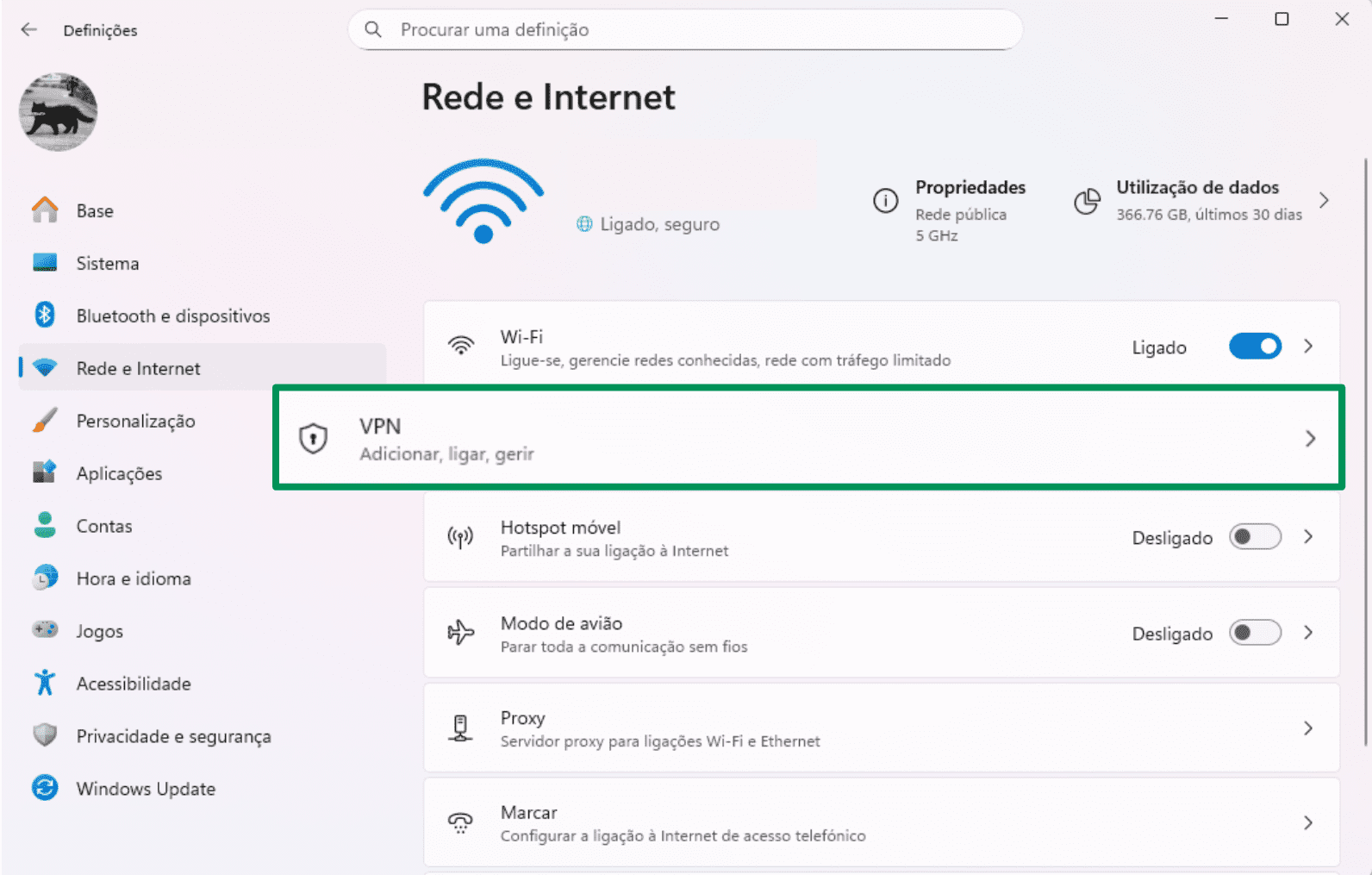
Task: Switch to the Sistema section
Action: (108, 263)
